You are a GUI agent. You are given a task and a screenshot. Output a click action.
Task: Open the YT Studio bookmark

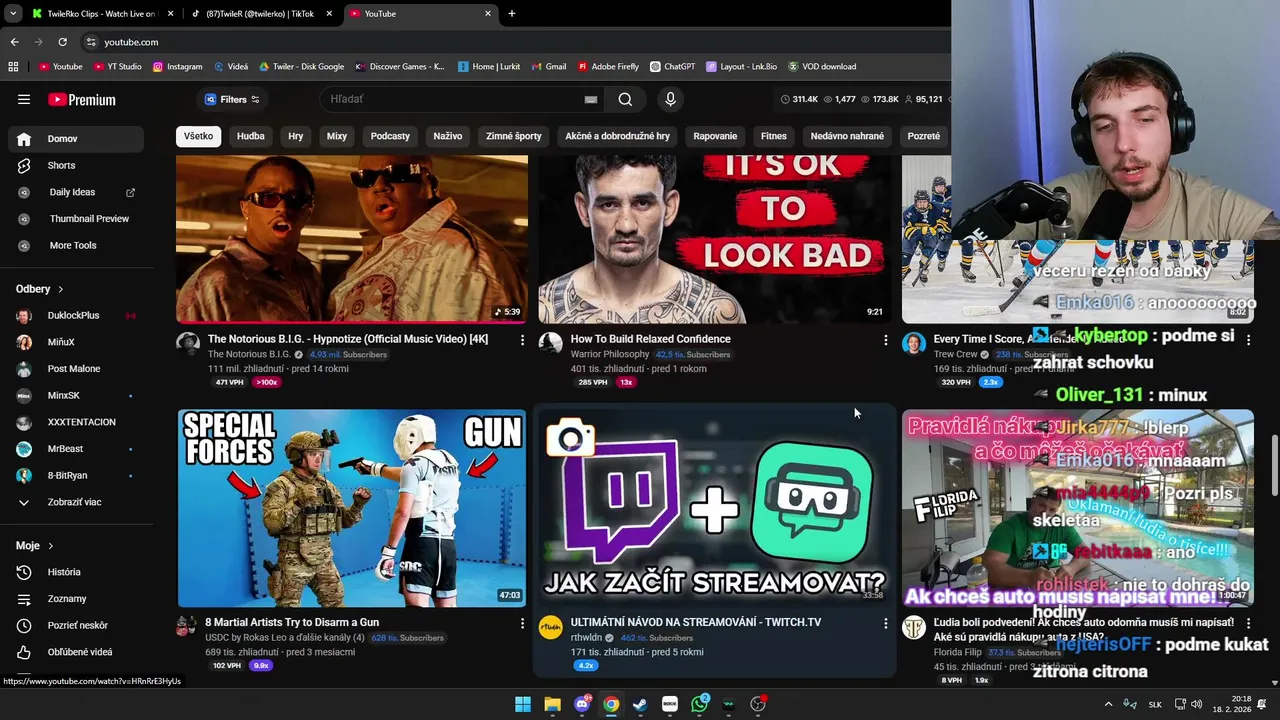[117, 67]
